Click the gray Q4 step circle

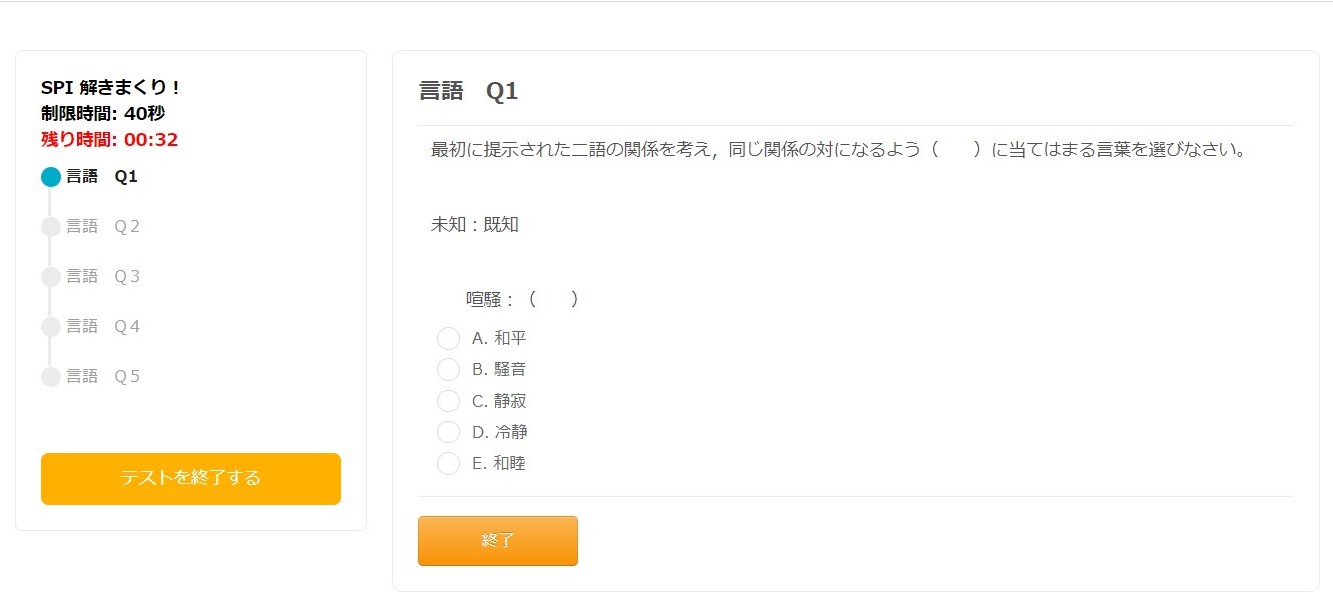(51, 327)
